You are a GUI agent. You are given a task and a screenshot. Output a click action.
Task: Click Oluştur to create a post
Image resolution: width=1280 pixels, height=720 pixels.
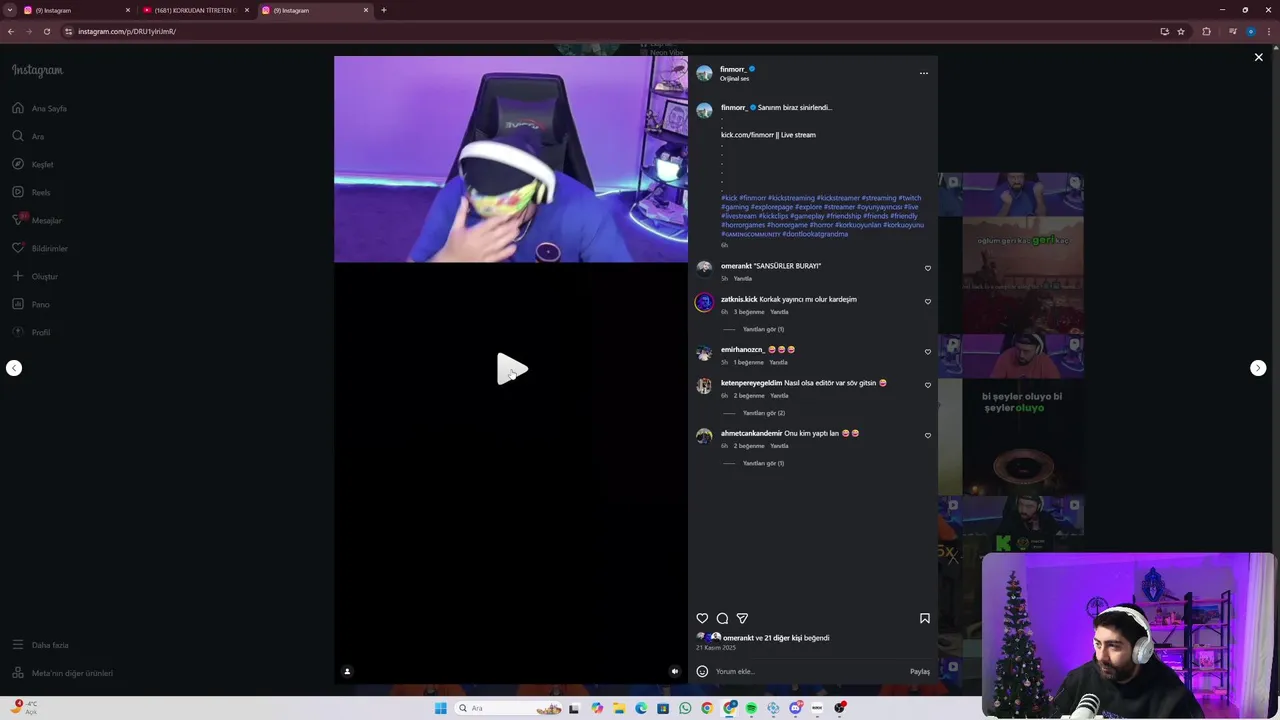[35, 276]
